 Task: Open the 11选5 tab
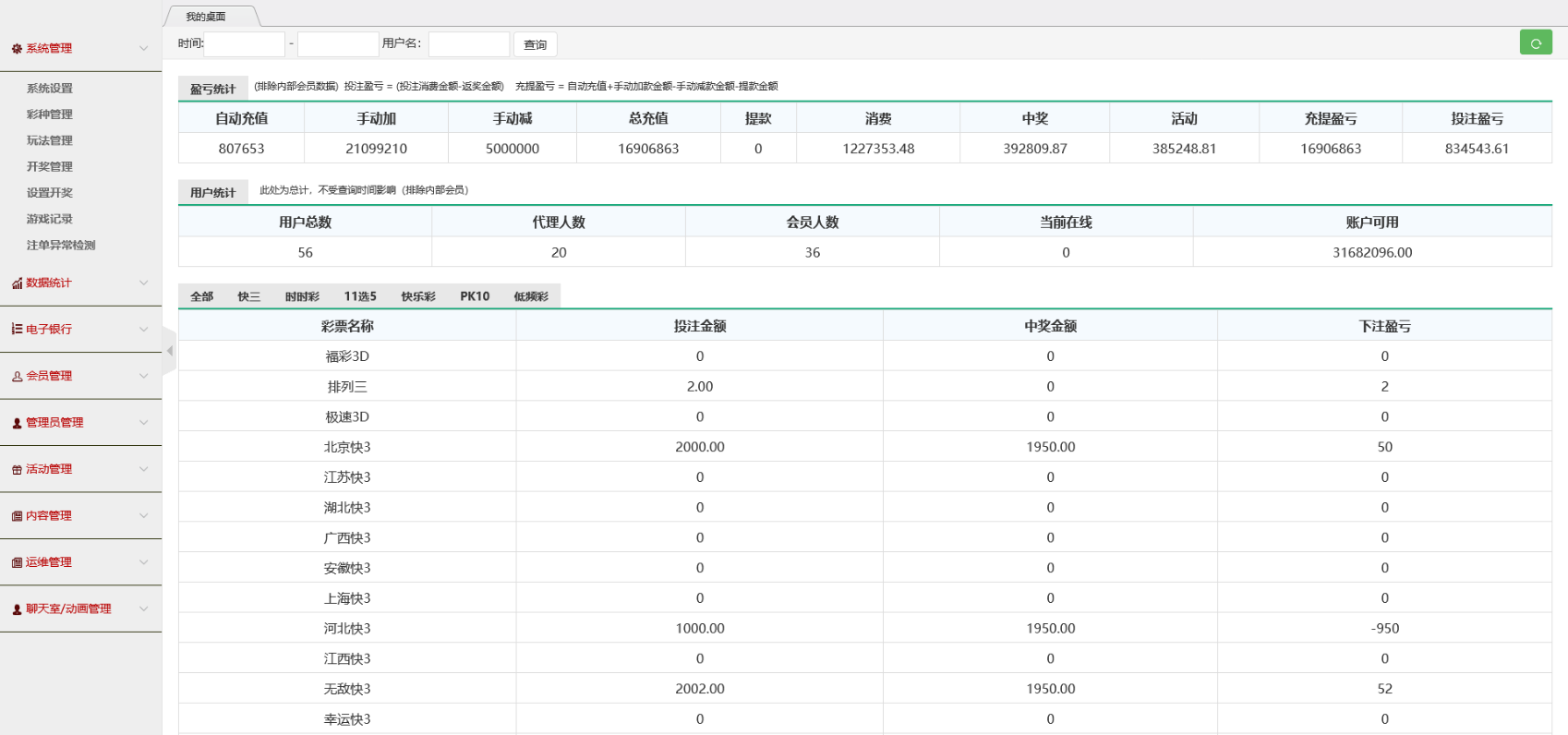[360, 296]
